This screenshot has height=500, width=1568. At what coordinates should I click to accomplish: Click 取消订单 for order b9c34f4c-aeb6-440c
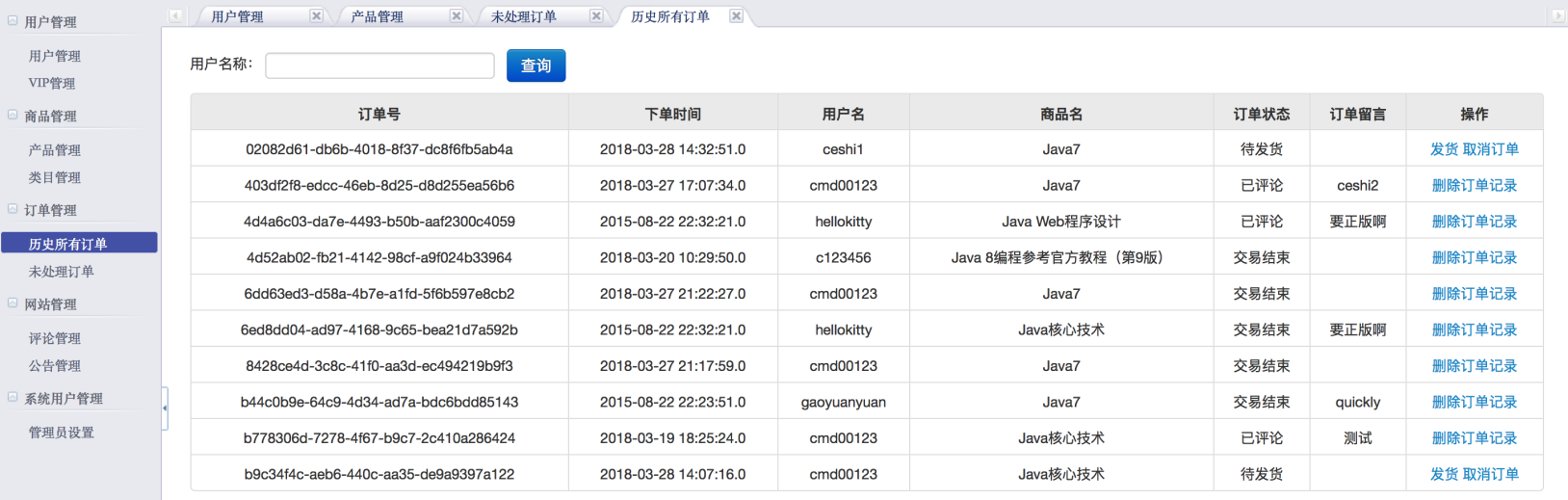(1491, 474)
